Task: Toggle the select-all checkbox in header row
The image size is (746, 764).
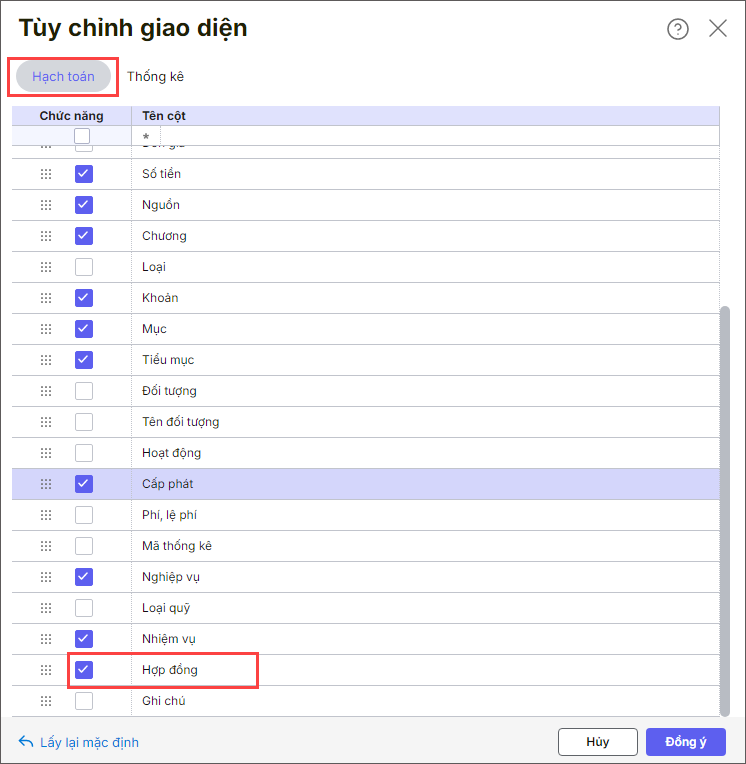Action: 82,136
